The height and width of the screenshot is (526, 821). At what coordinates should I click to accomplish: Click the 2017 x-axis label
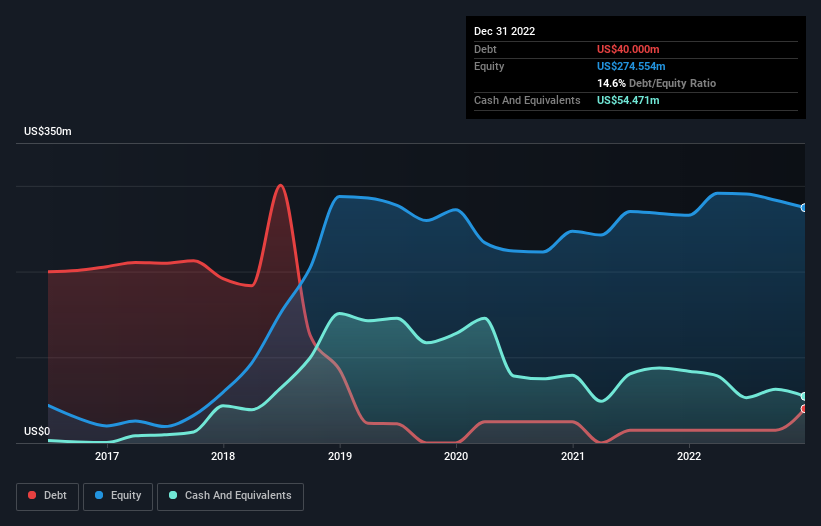click(x=107, y=456)
